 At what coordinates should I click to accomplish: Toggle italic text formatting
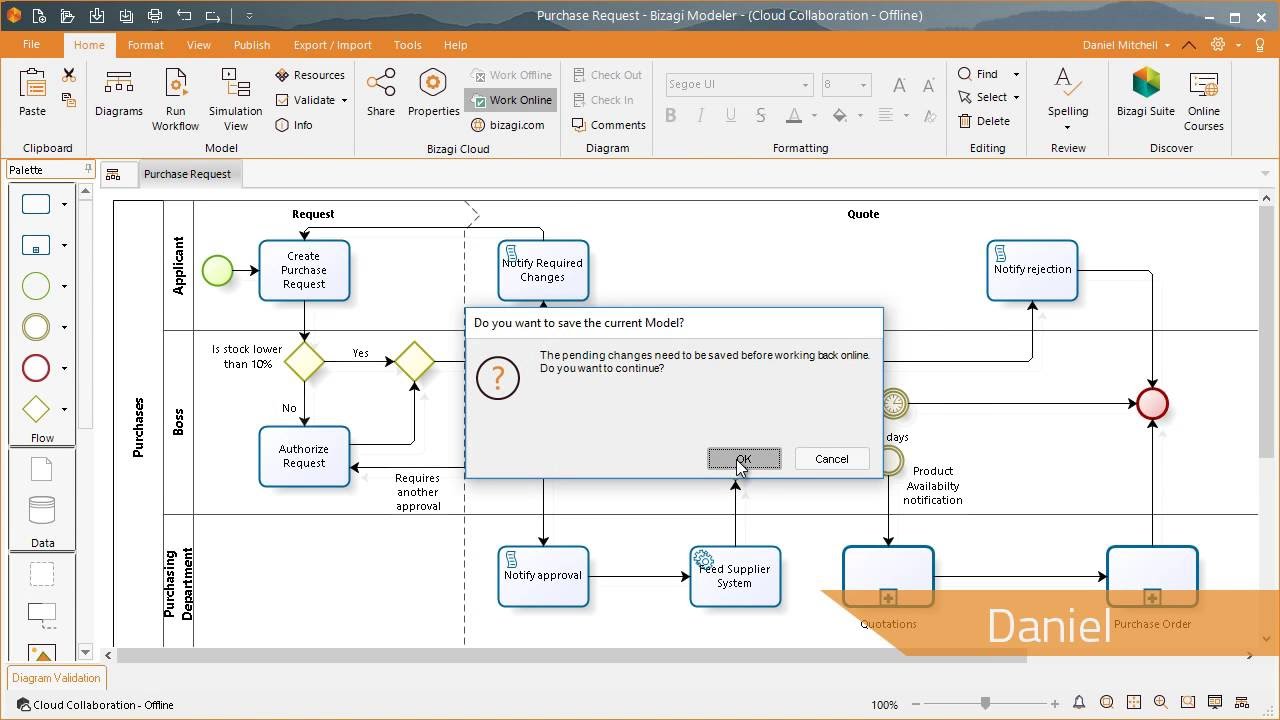click(700, 116)
